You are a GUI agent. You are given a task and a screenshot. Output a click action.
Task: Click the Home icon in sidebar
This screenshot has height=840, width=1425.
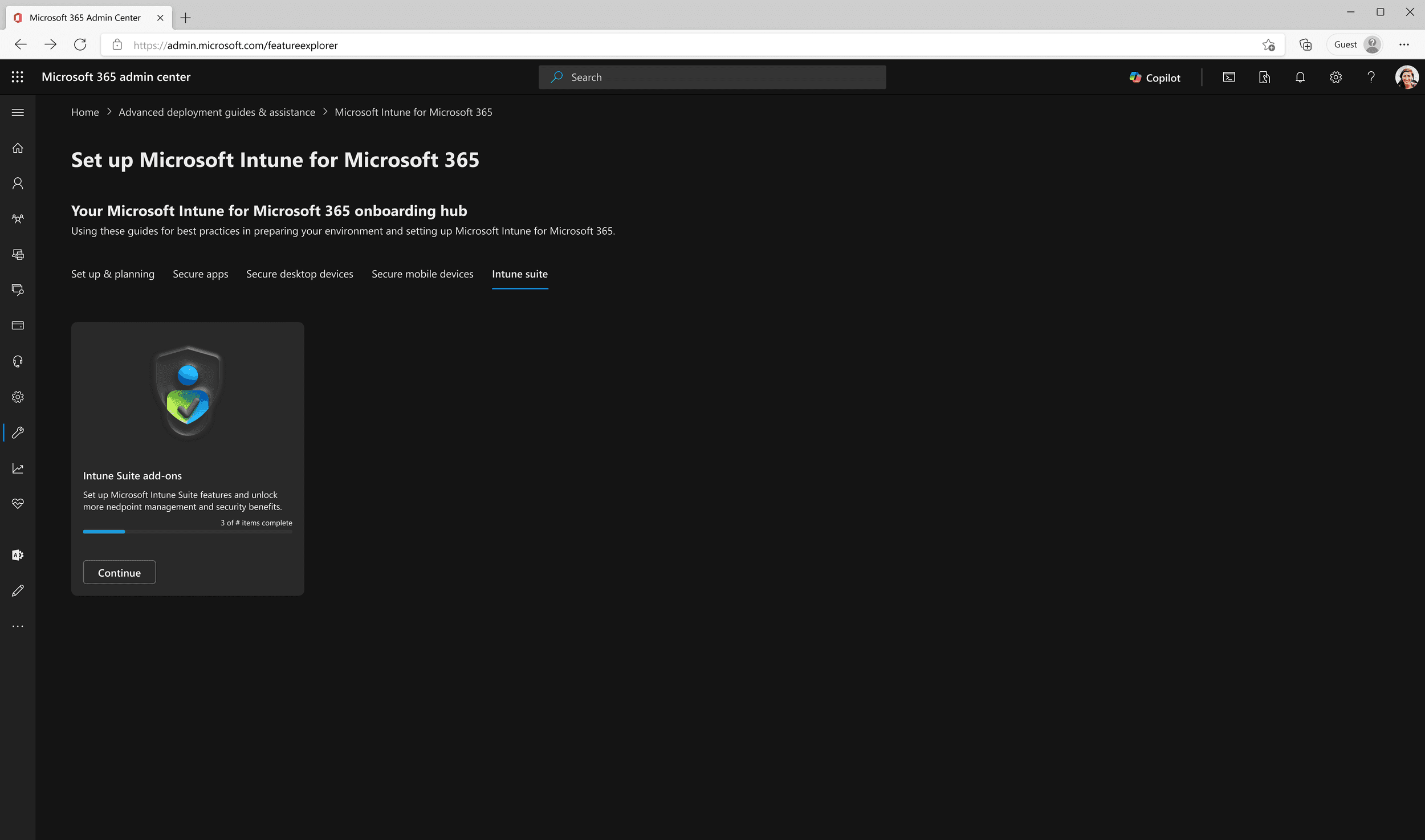[18, 148]
